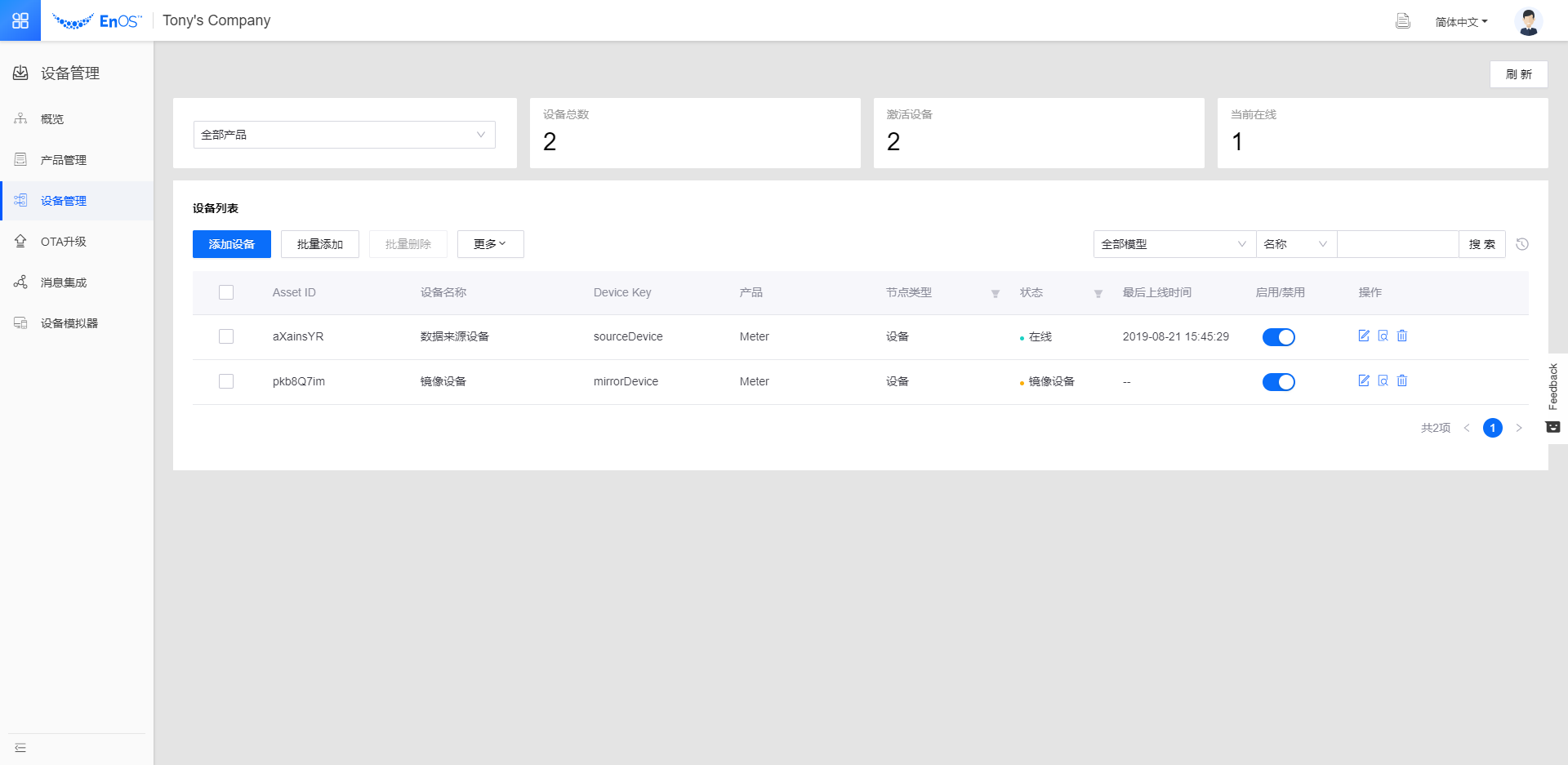The image size is (1568, 765).
Task: Open the 名称 search field dropdown
Action: [1296, 244]
